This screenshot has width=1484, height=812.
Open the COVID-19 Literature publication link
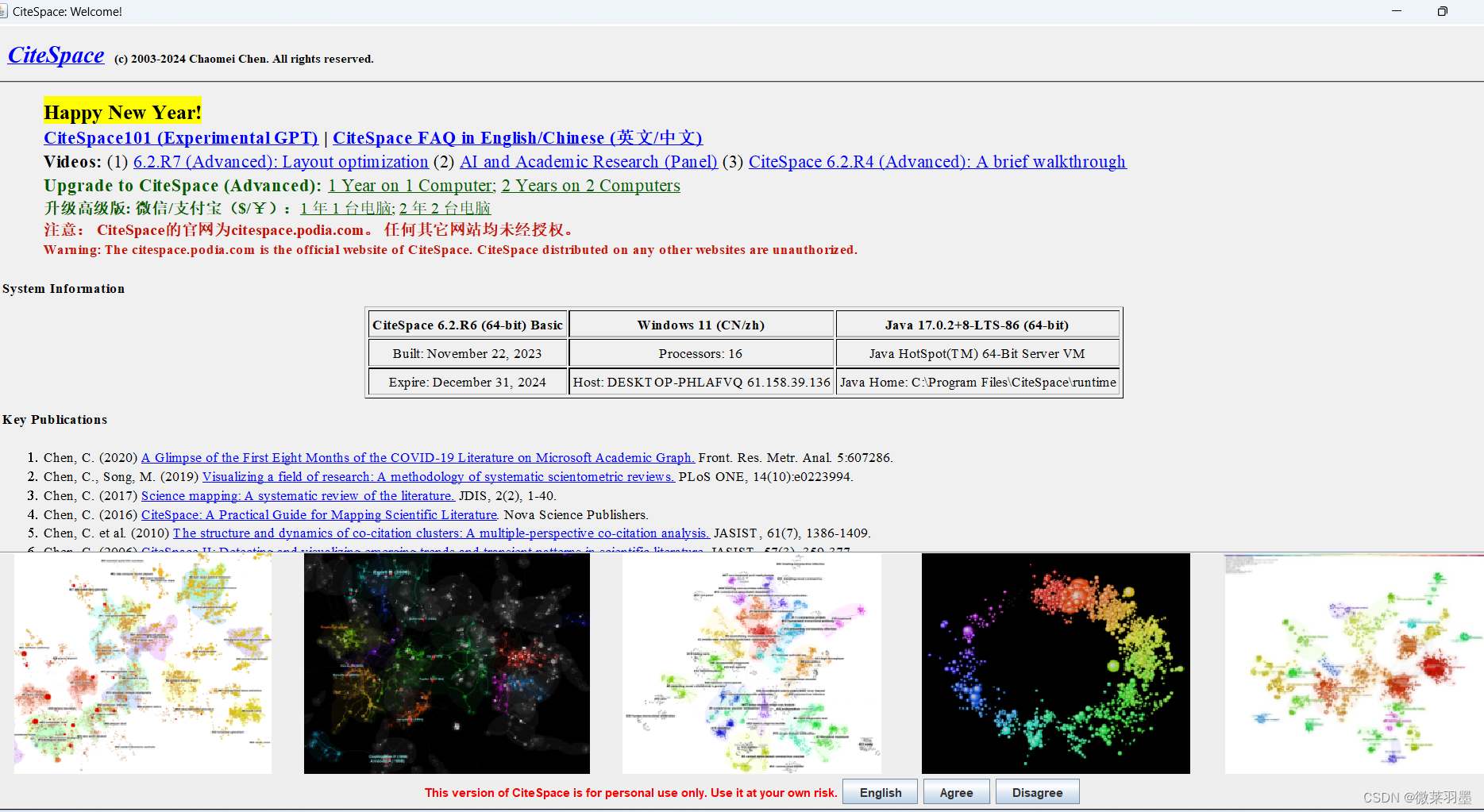[x=418, y=458]
